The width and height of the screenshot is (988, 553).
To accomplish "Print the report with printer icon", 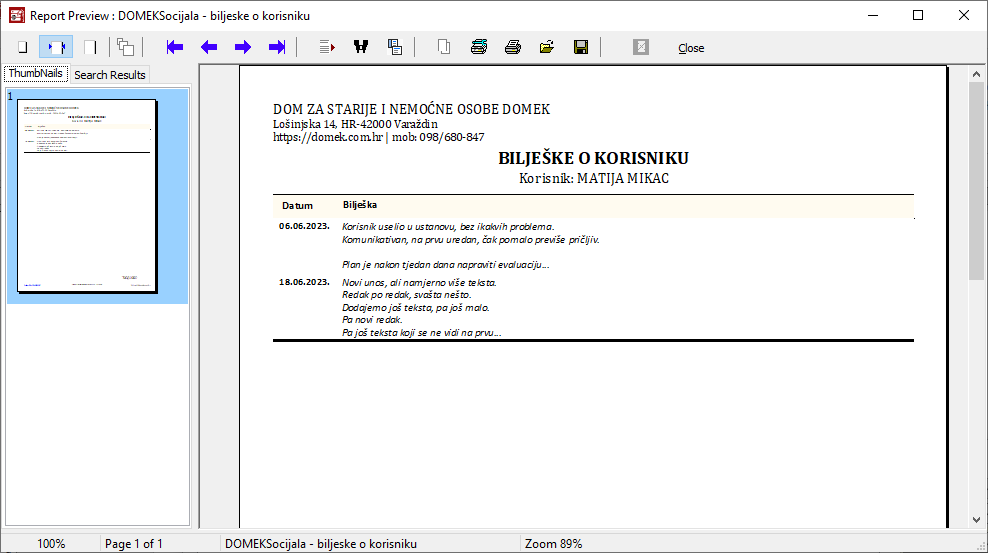I will tap(513, 47).
